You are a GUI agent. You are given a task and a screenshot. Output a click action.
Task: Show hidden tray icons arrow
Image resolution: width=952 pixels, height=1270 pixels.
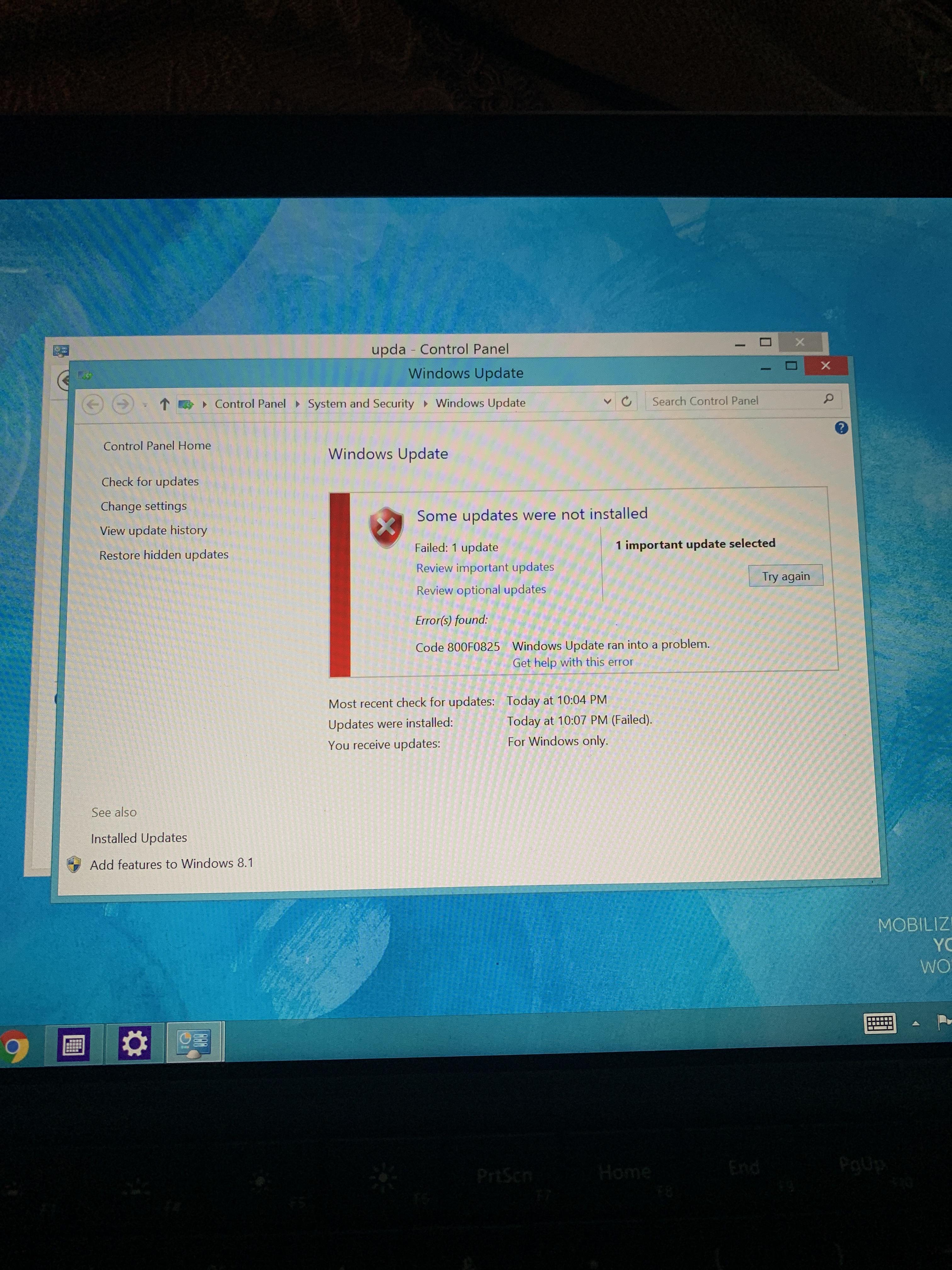coord(916,1023)
